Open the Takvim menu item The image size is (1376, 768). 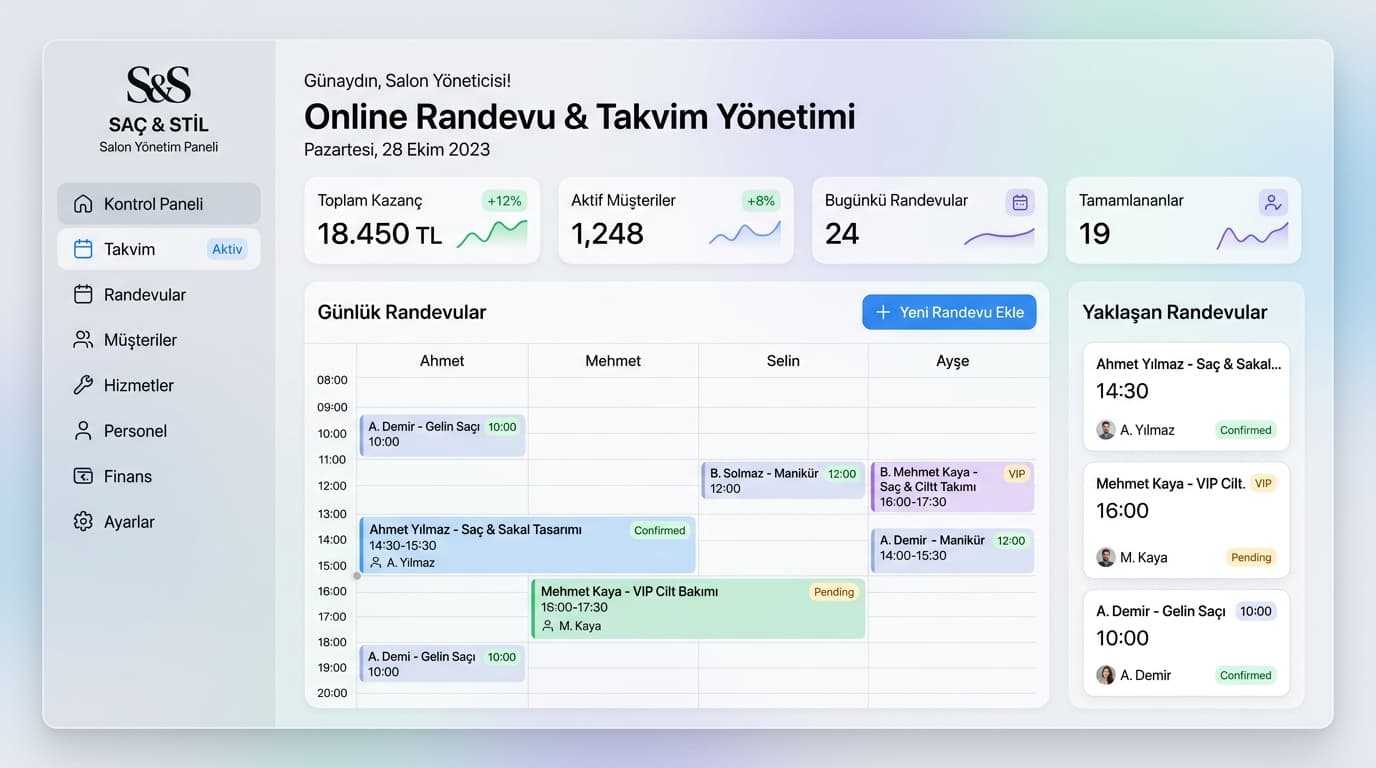tap(159, 249)
